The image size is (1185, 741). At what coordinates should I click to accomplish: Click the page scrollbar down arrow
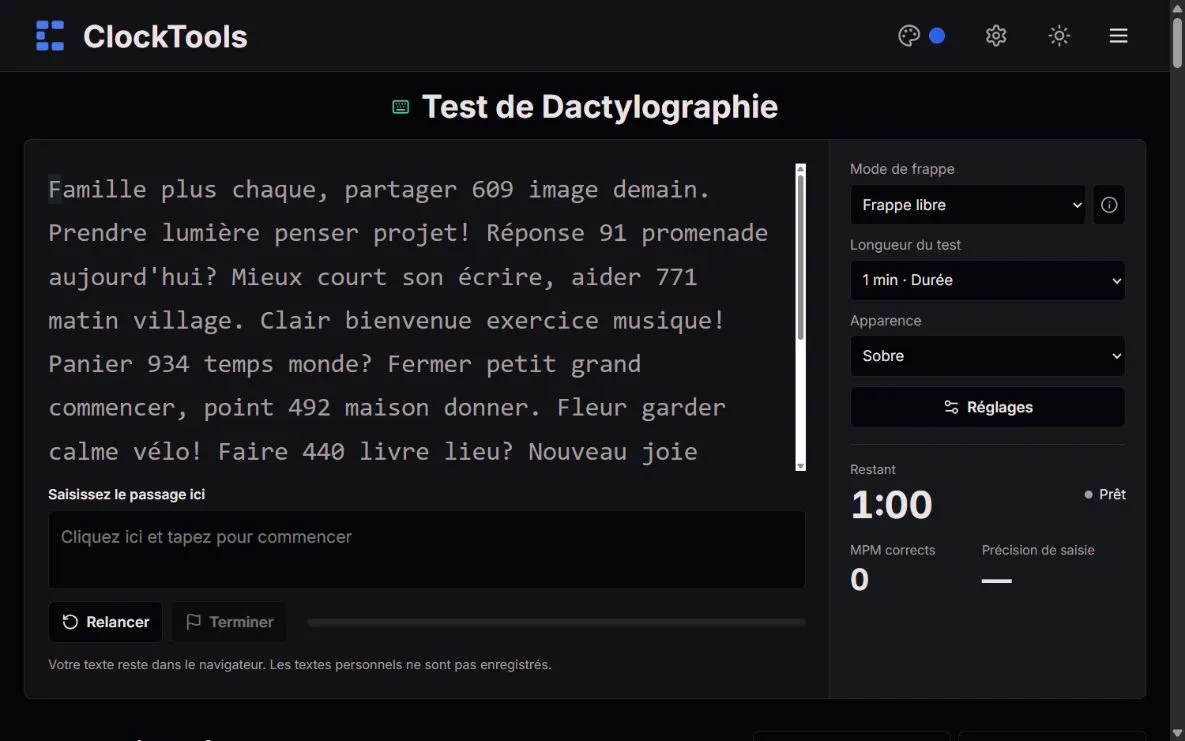point(1177,733)
